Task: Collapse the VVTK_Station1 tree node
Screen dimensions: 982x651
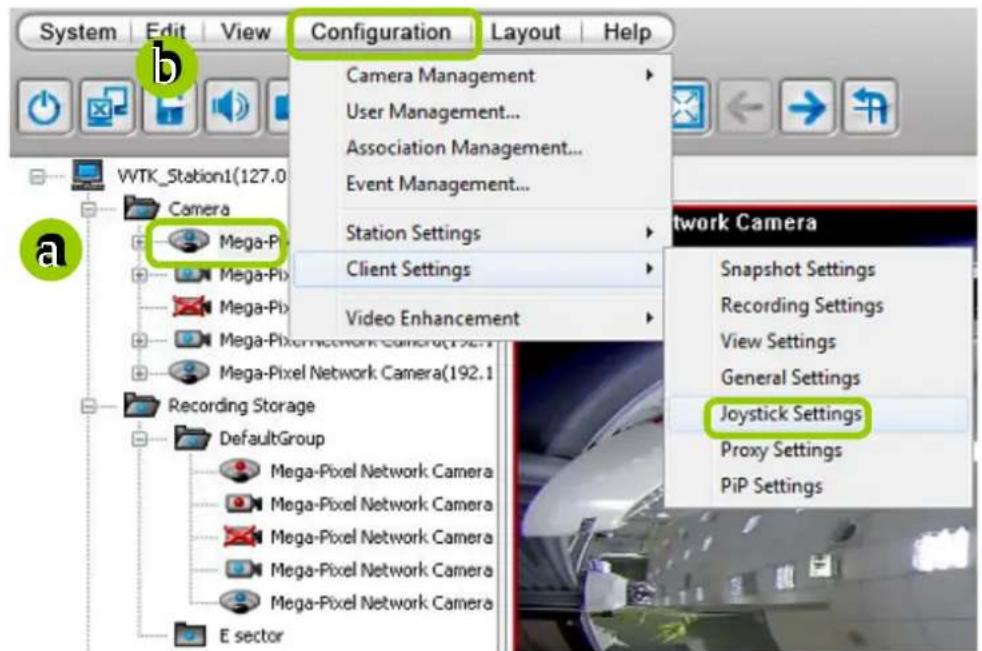Action: coord(38,177)
